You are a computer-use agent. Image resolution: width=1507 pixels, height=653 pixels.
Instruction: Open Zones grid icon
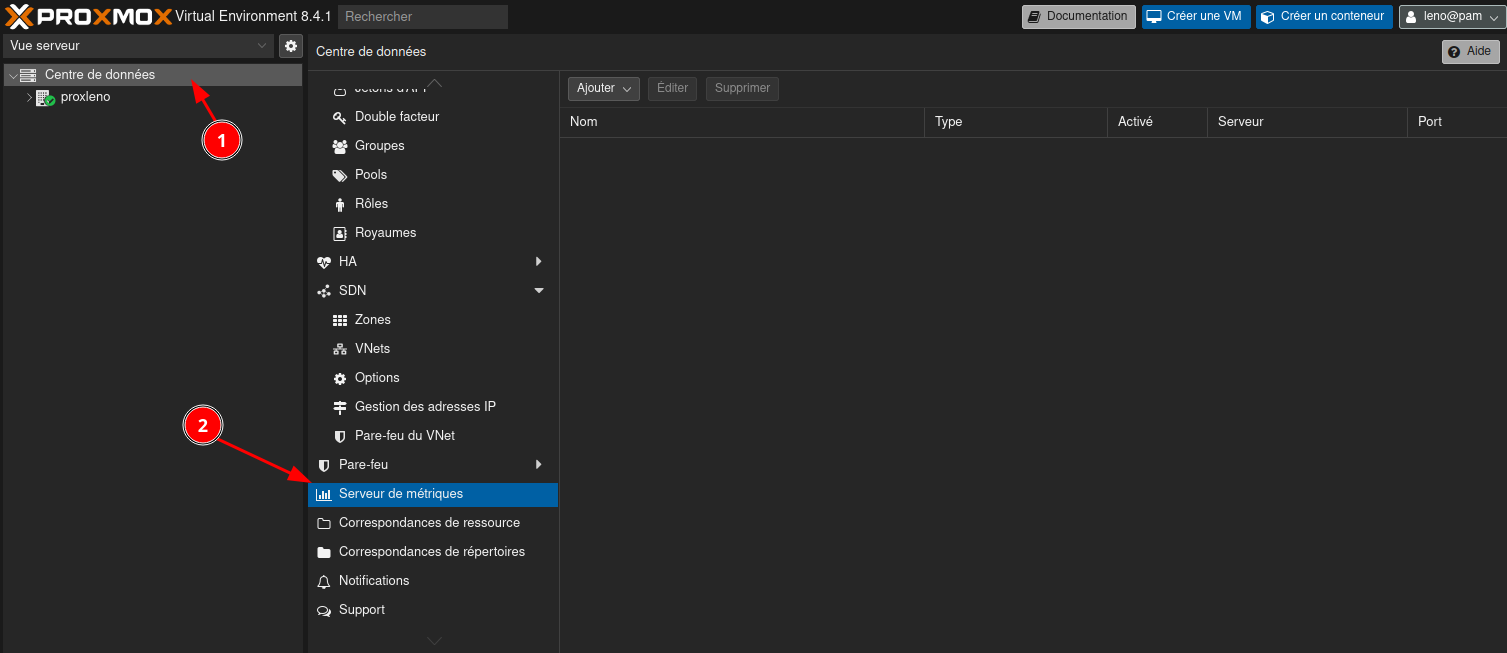coord(339,320)
